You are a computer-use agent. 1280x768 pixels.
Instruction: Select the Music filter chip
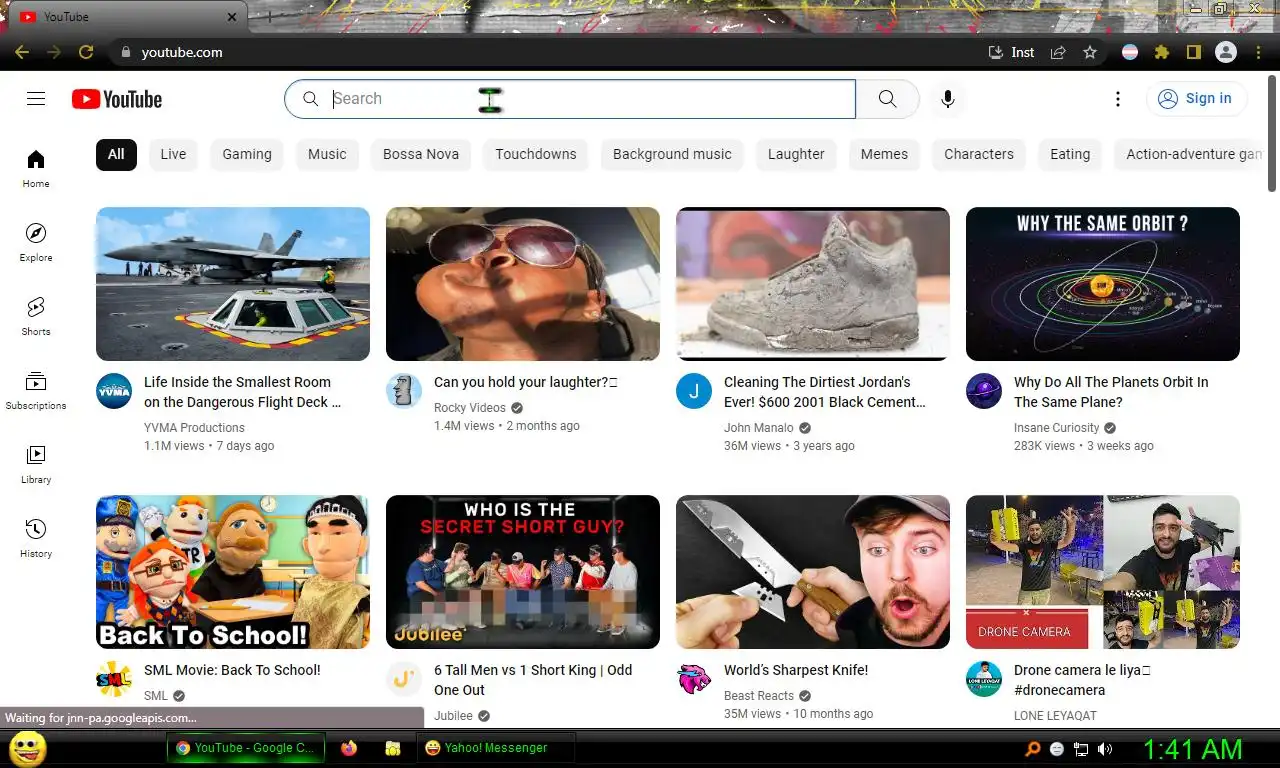pyautogui.click(x=327, y=154)
